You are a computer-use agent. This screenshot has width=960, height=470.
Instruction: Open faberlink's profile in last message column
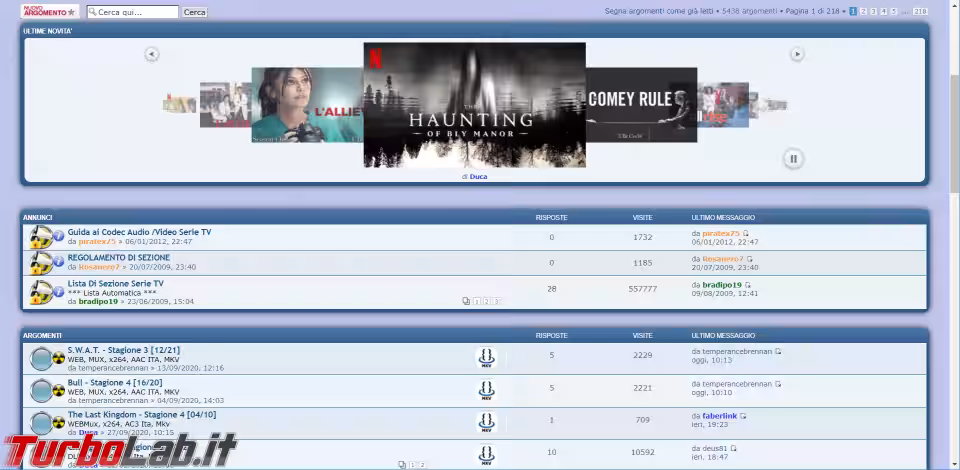(720, 416)
